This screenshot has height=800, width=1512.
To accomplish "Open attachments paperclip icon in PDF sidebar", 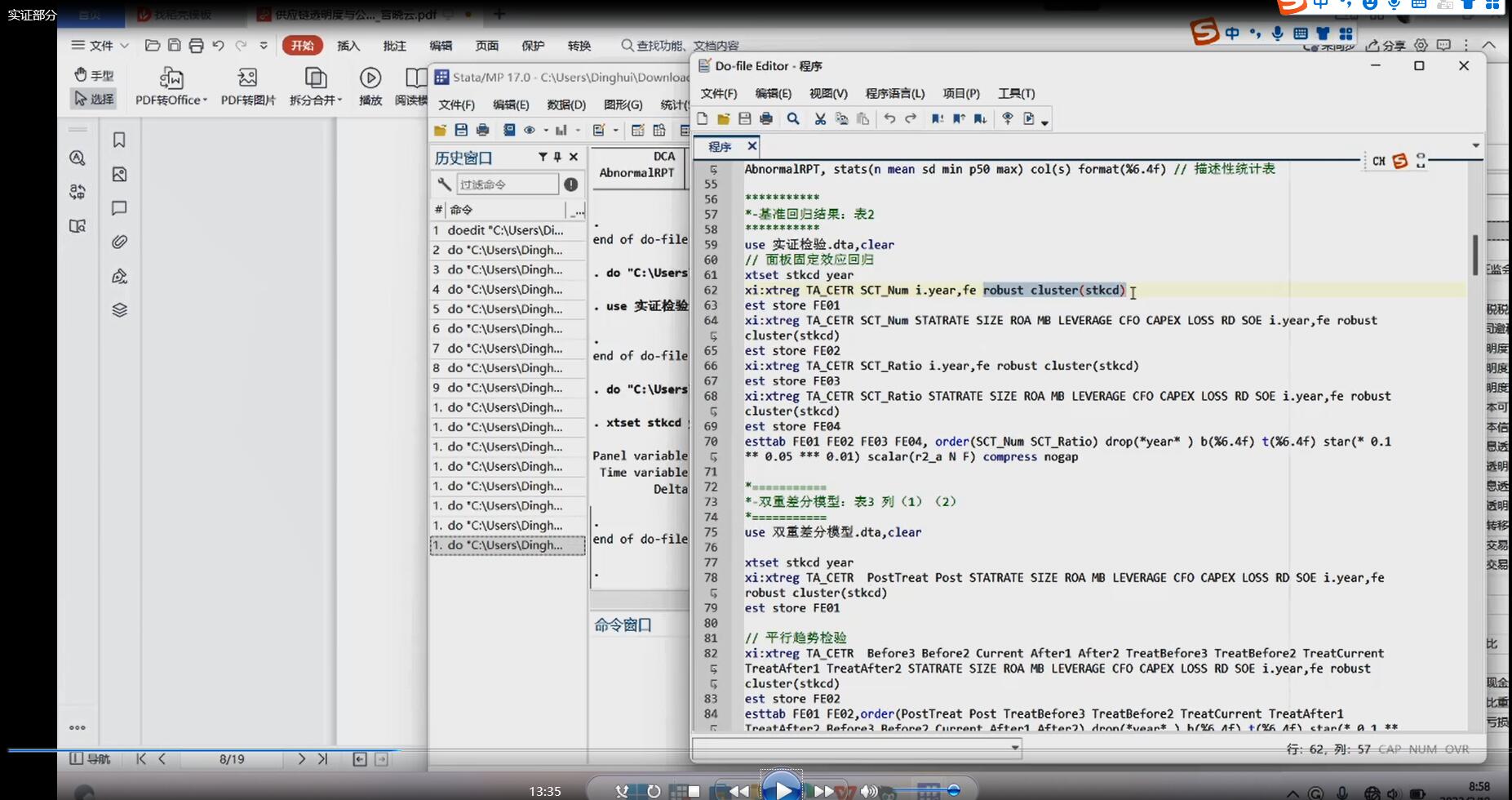I will 119,242.
